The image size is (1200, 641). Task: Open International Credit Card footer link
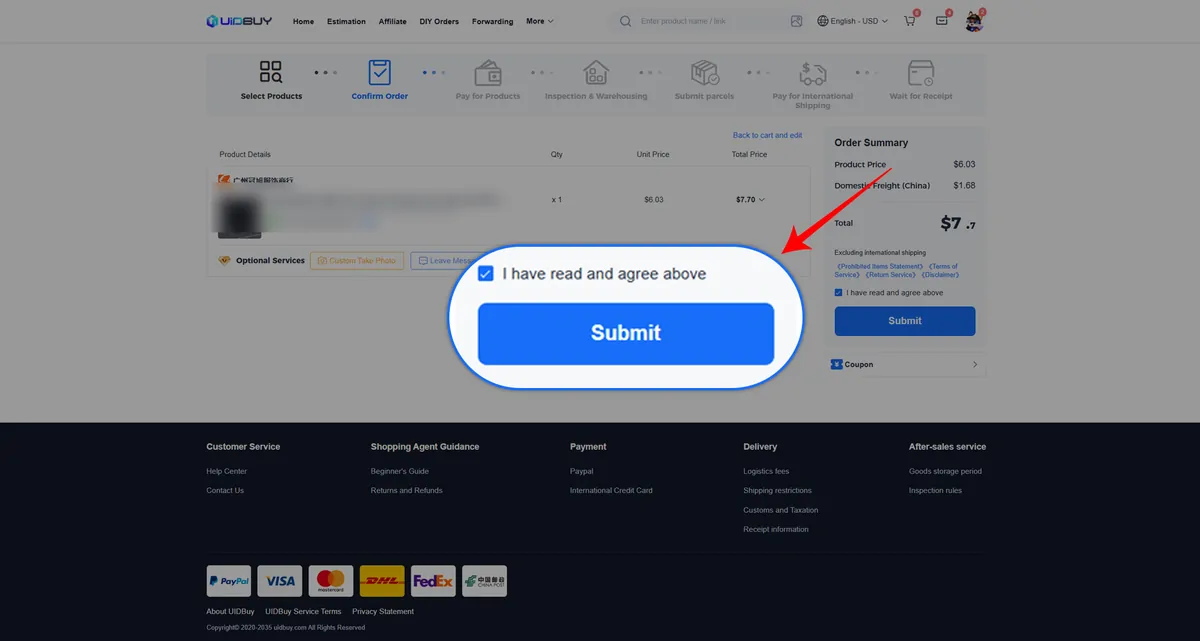click(x=611, y=490)
